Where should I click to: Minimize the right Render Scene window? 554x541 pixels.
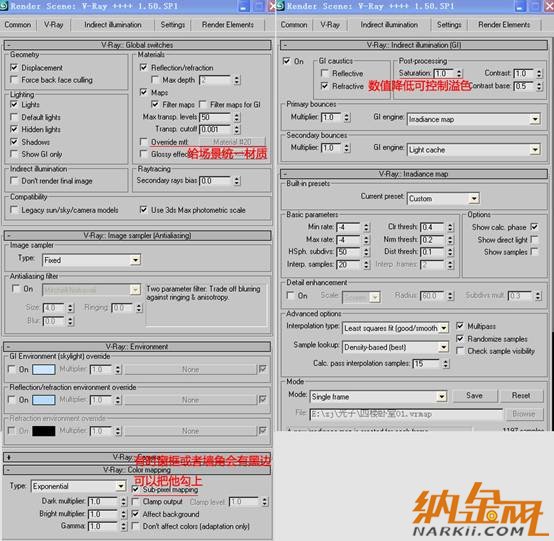pos(520,6)
